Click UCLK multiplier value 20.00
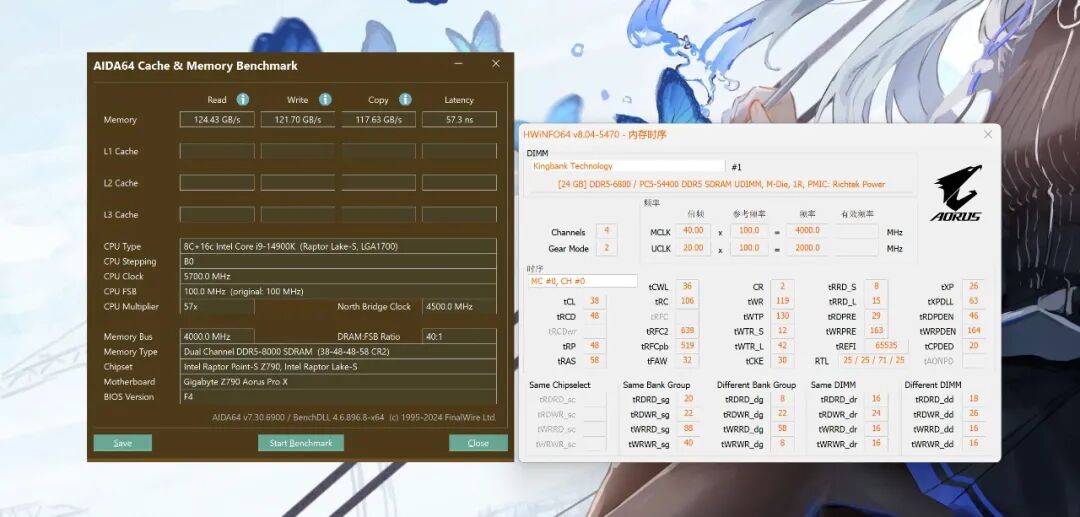The image size is (1080, 517). (692, 247)
